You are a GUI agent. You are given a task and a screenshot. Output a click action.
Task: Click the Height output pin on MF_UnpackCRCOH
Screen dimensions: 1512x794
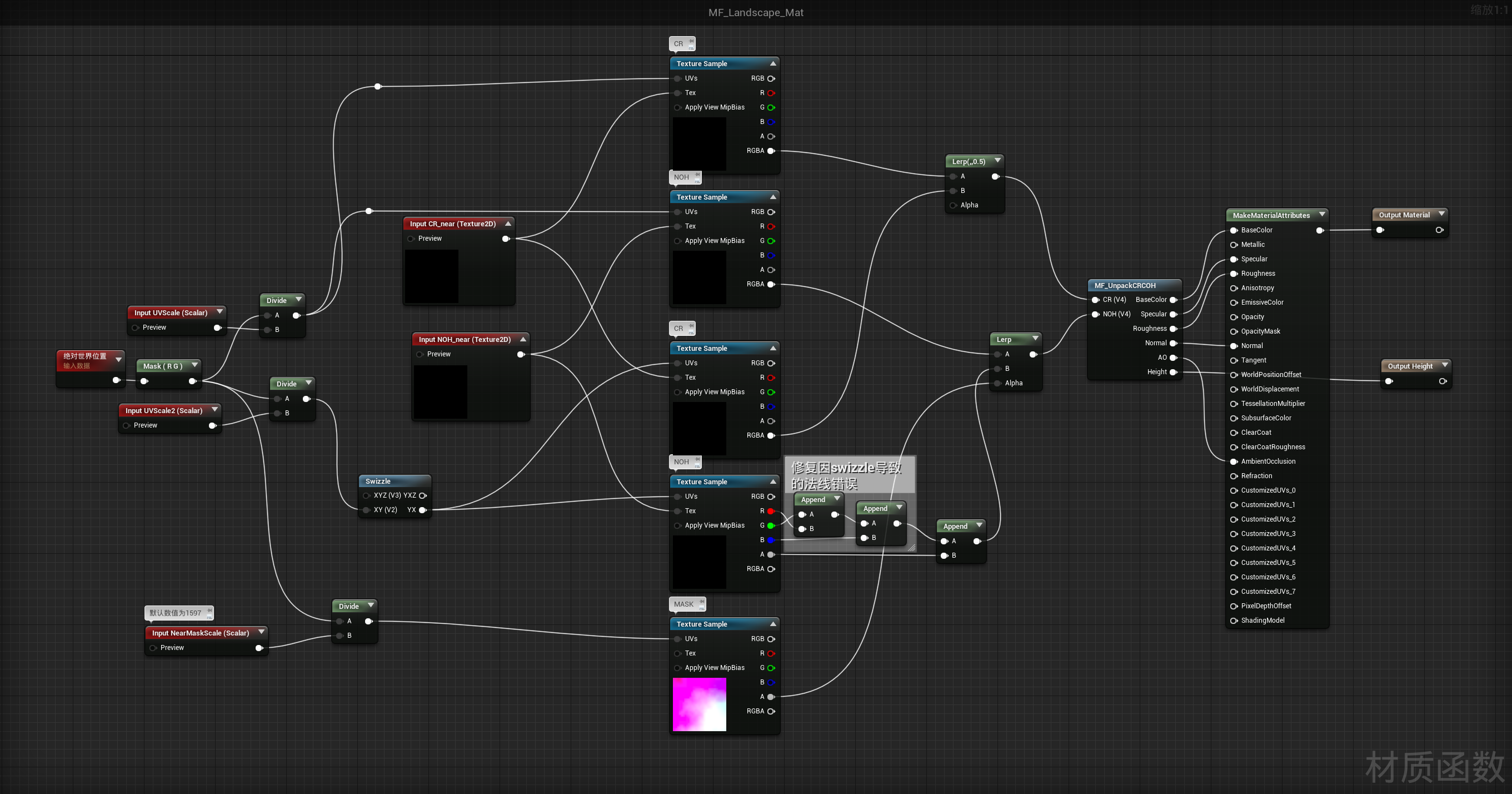point(1174,372)
